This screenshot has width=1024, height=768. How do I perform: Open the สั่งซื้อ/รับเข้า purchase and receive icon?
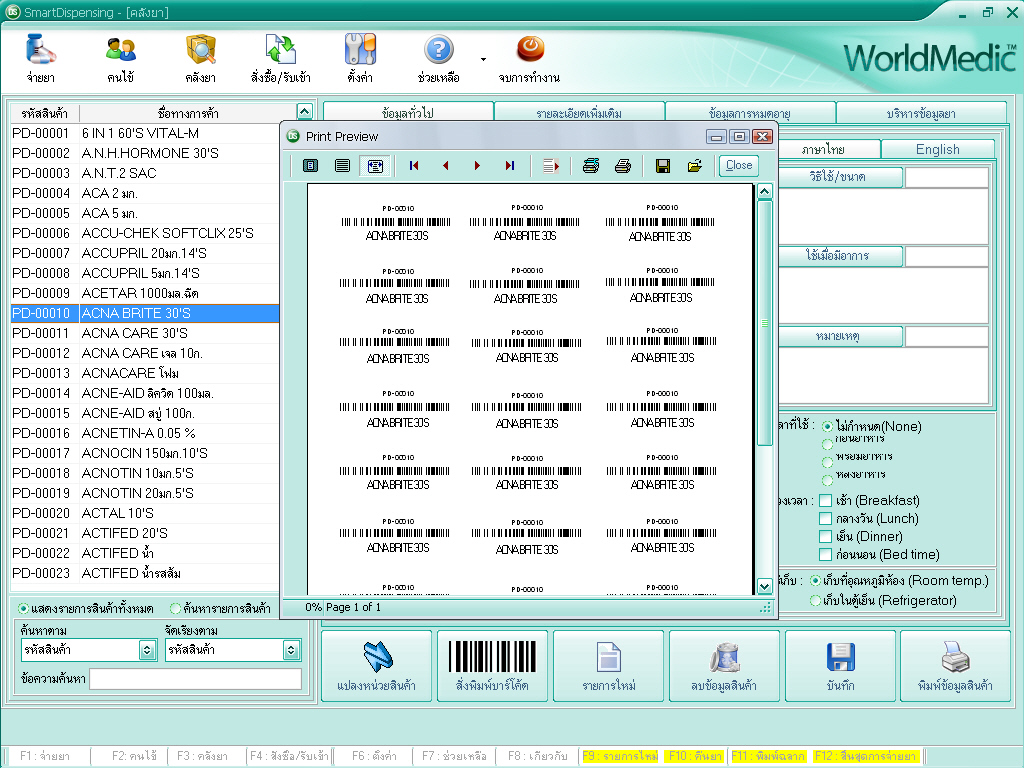click(281, 58)
